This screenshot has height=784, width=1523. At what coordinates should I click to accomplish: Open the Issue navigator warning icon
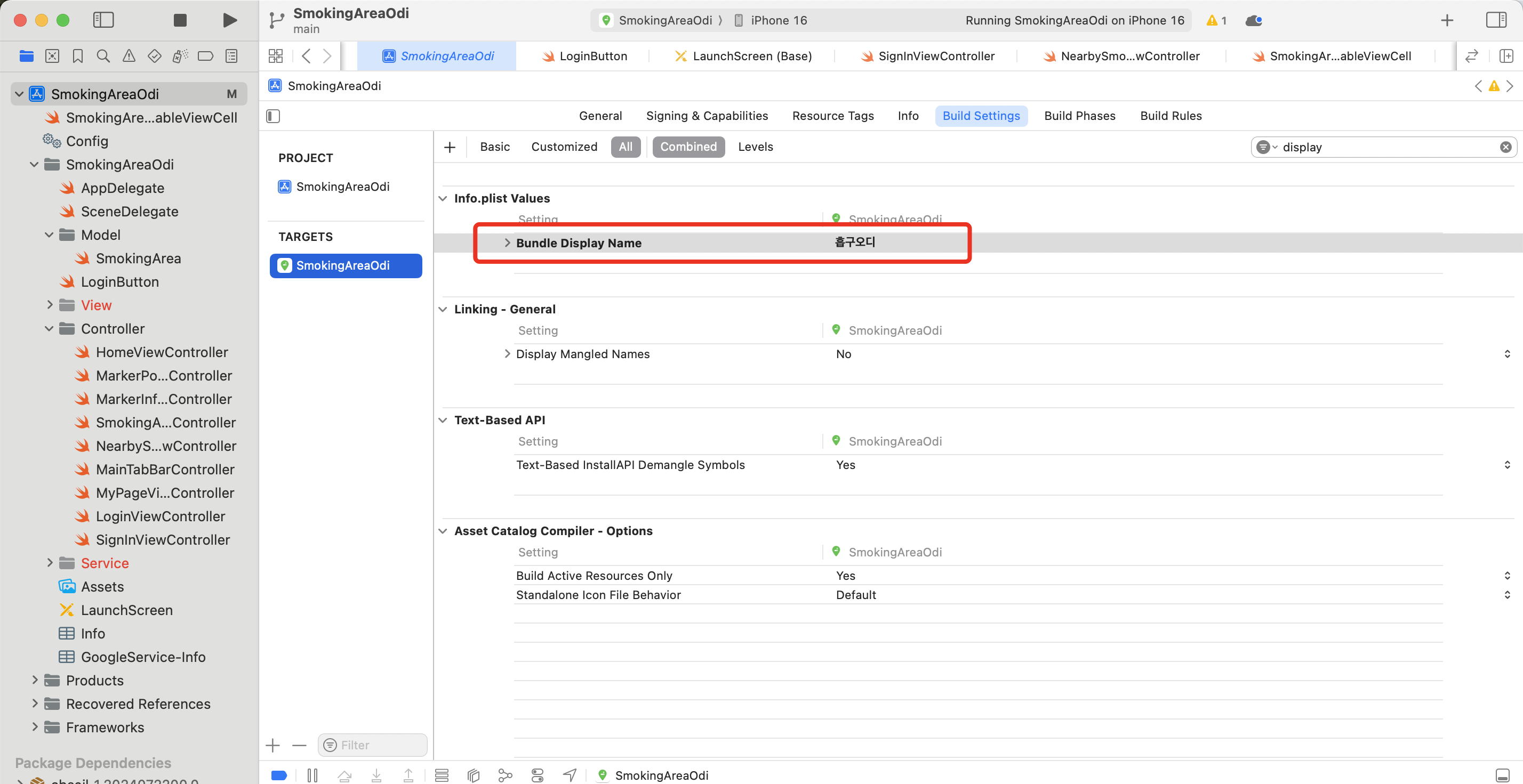click(x=129, y=56)
